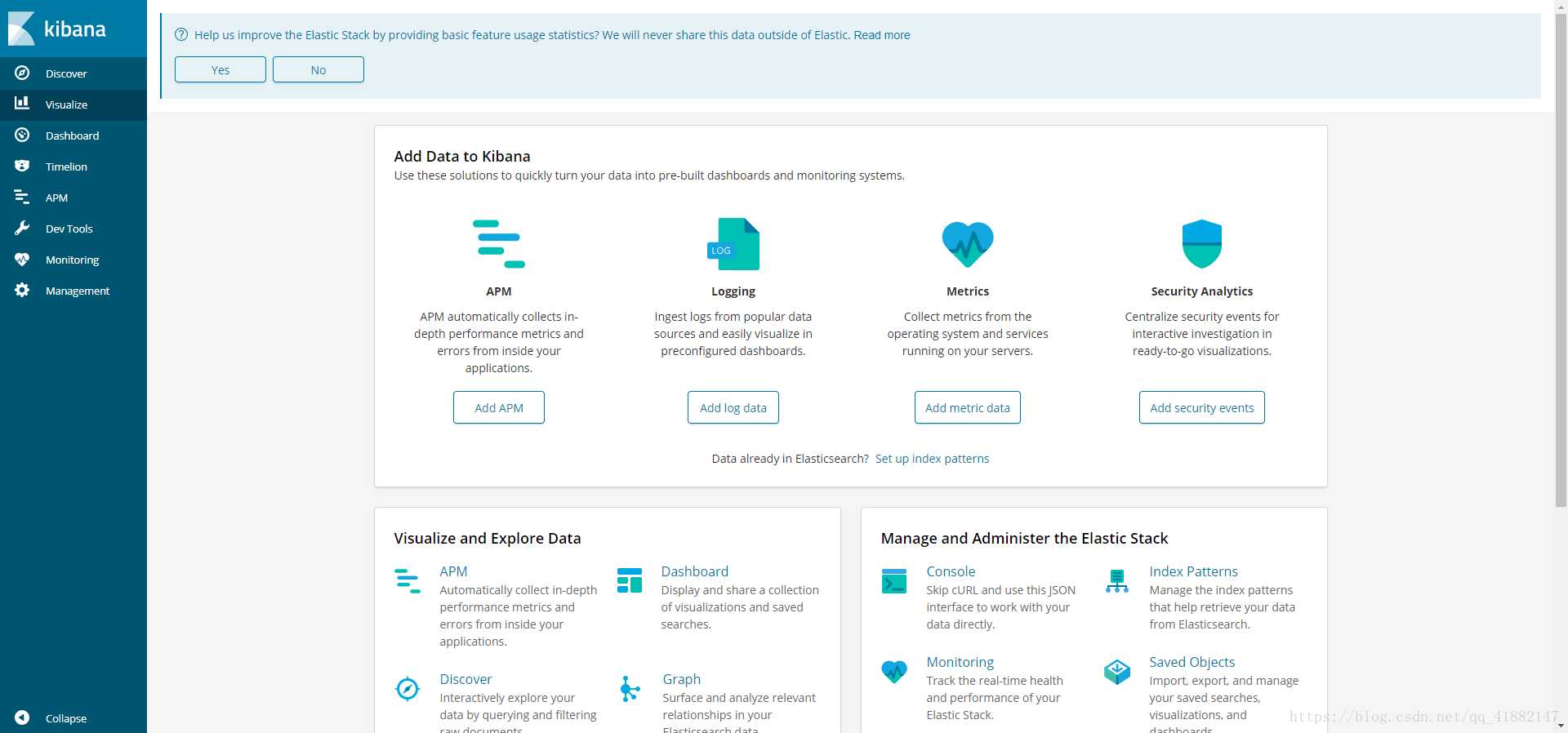Click the Dev Tools wrench icon
The height and width of the screenshot is (733, 1568).
coord(22,228)
